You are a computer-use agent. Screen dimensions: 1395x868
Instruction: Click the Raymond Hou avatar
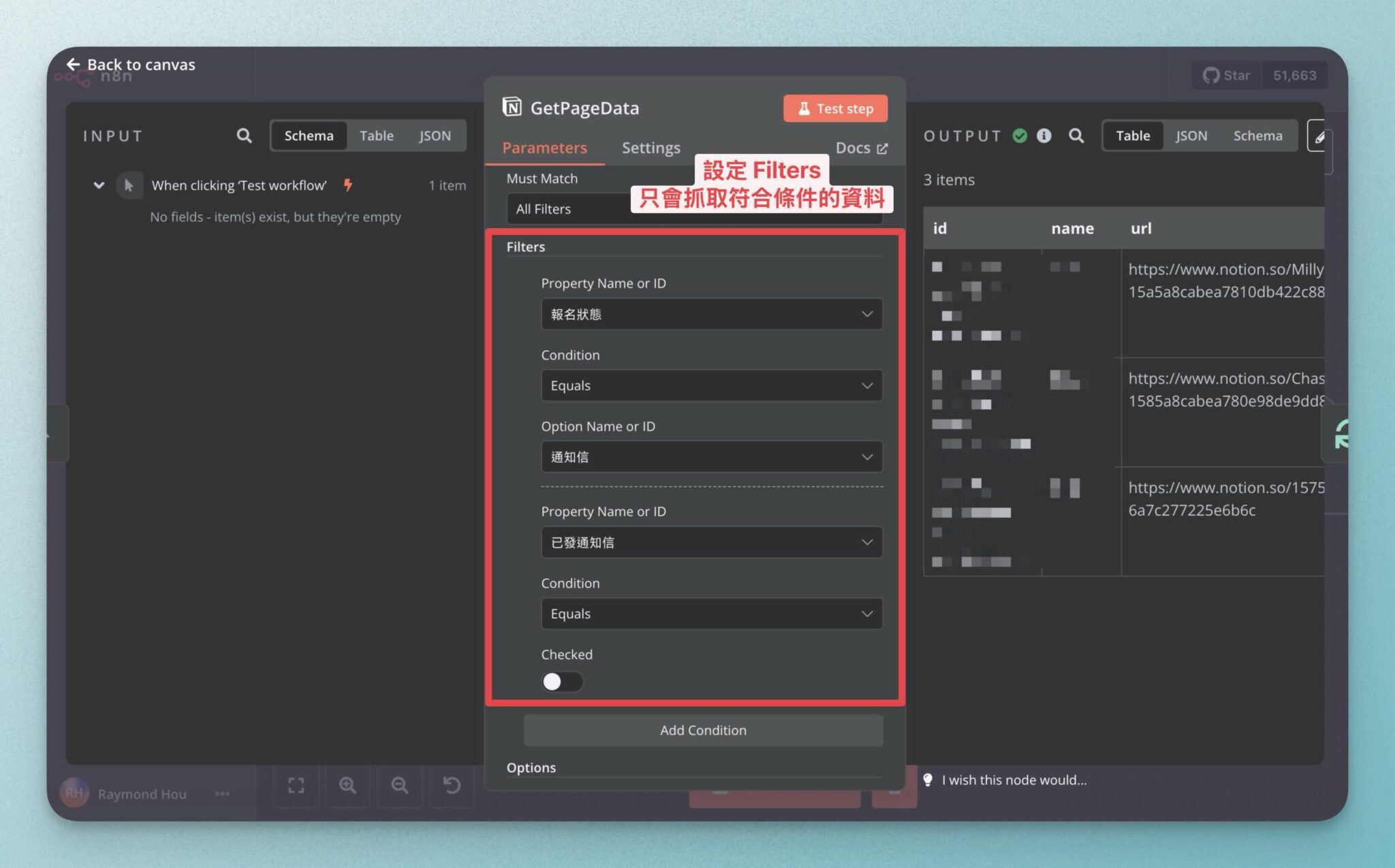coord(74,793)
